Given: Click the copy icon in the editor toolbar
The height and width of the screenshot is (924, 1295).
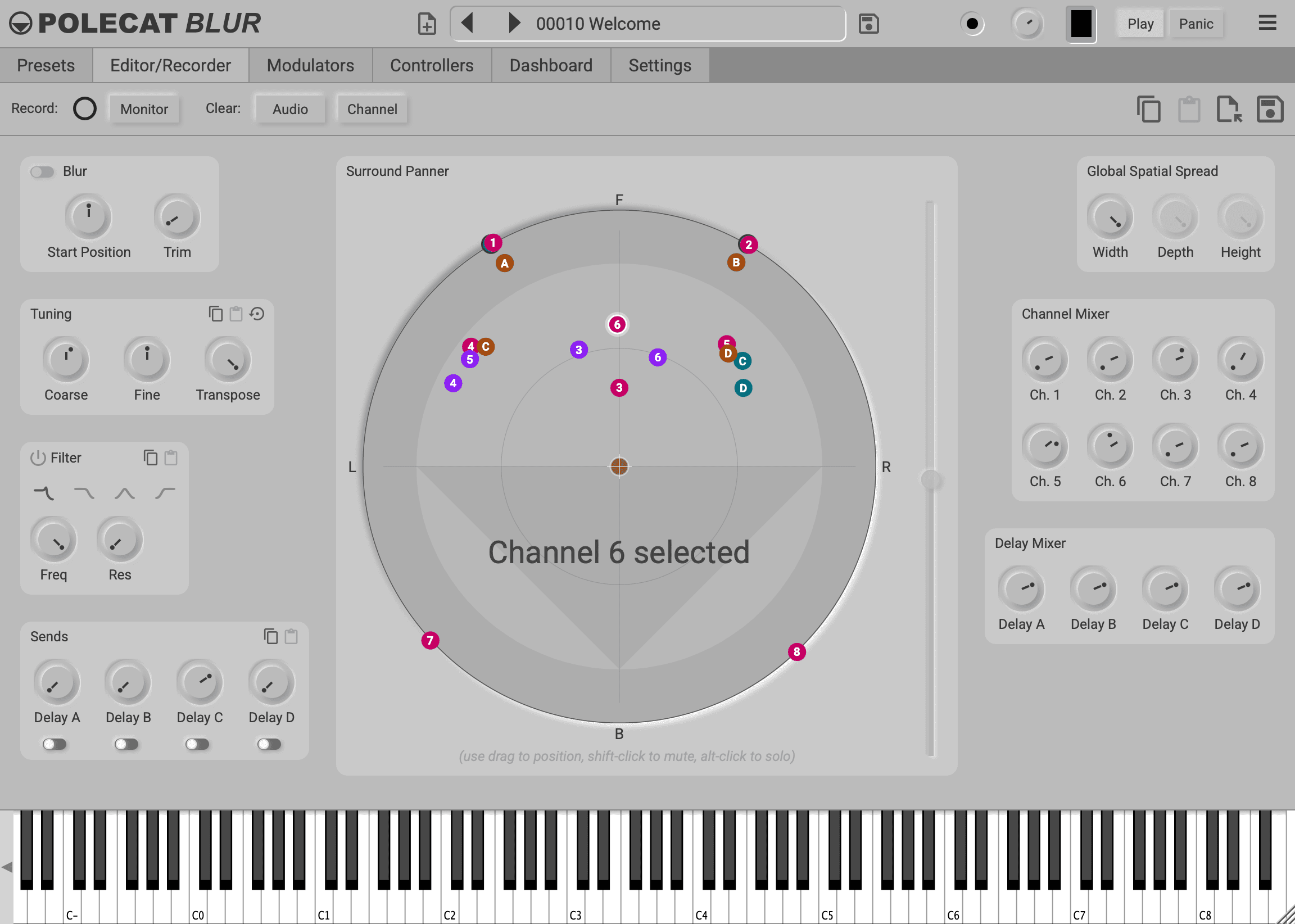Looking at the screenshot, I should point(1149,109).
